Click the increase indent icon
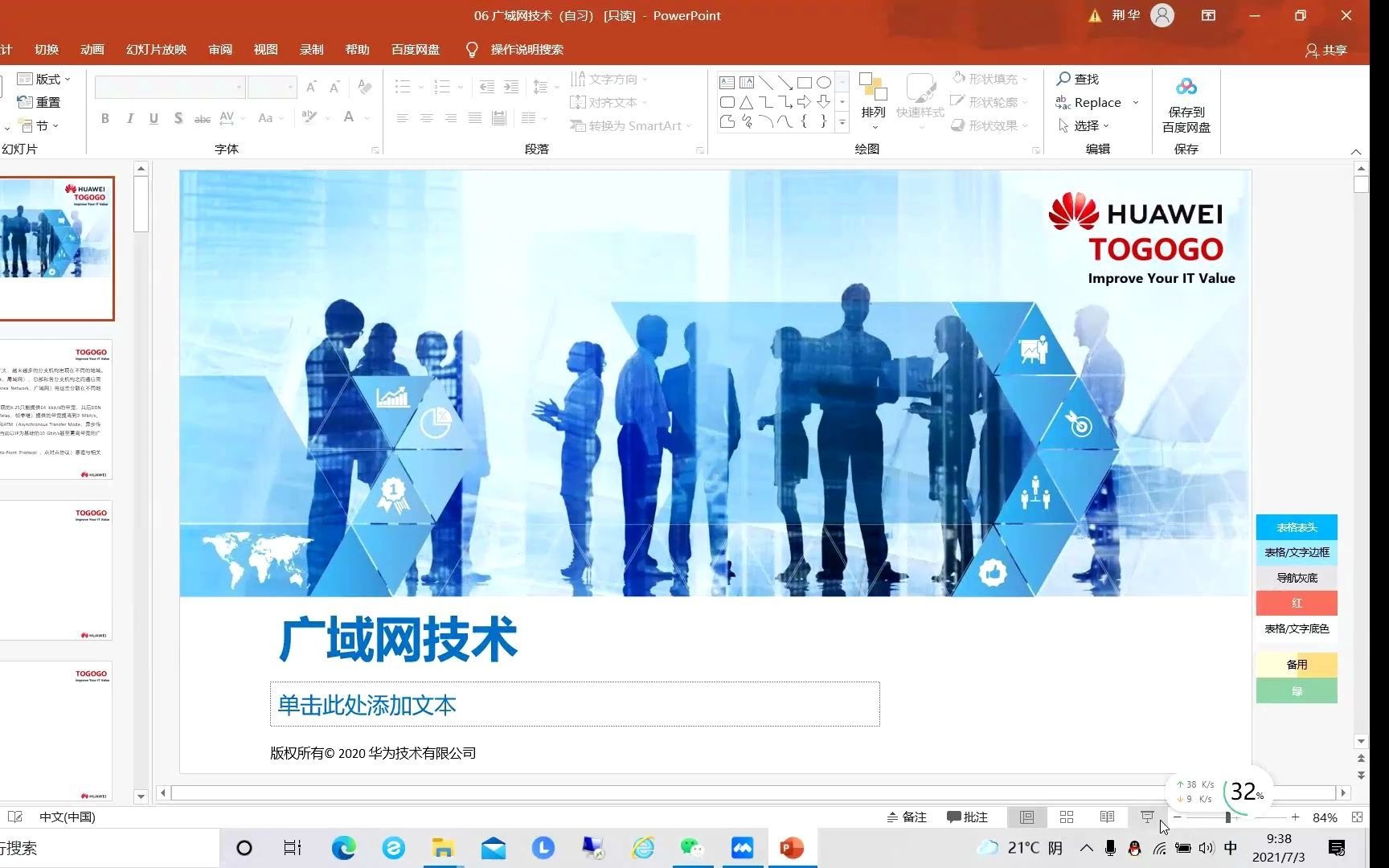1389x868 pixels. [x=511, y=87]
